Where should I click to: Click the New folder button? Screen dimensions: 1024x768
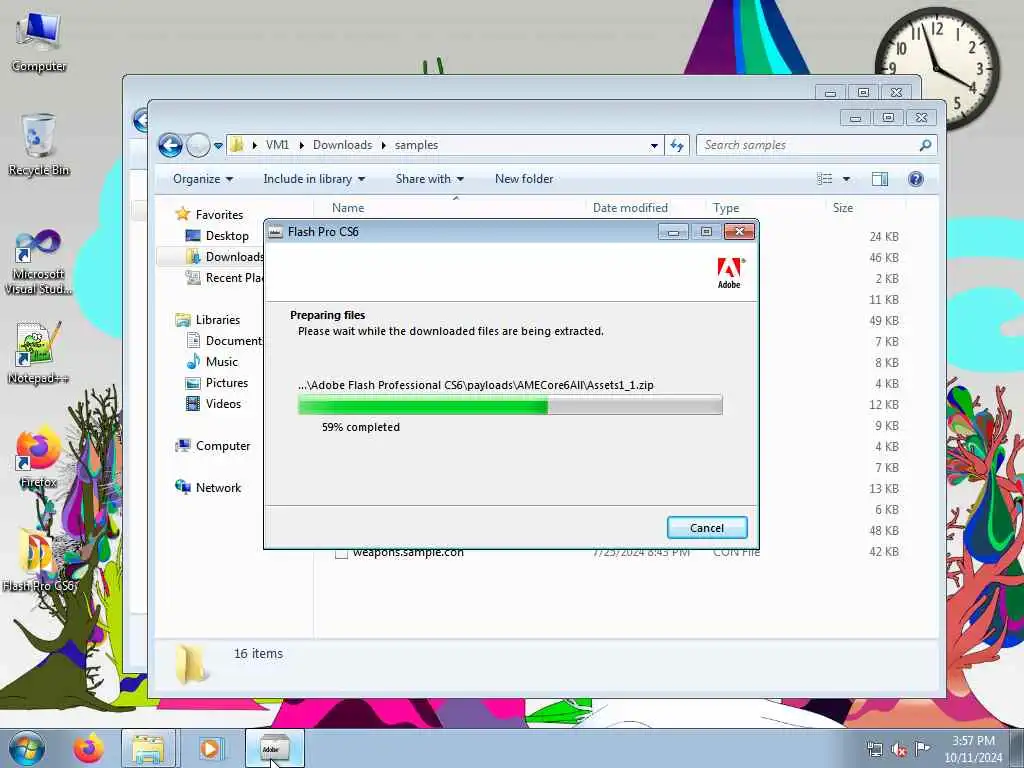click(524, 179)
